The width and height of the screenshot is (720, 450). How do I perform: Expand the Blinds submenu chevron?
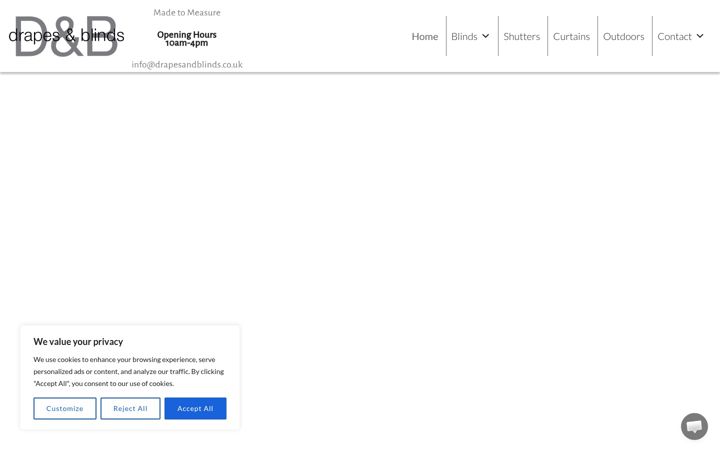pyautogui.click(x=485, y=36)
